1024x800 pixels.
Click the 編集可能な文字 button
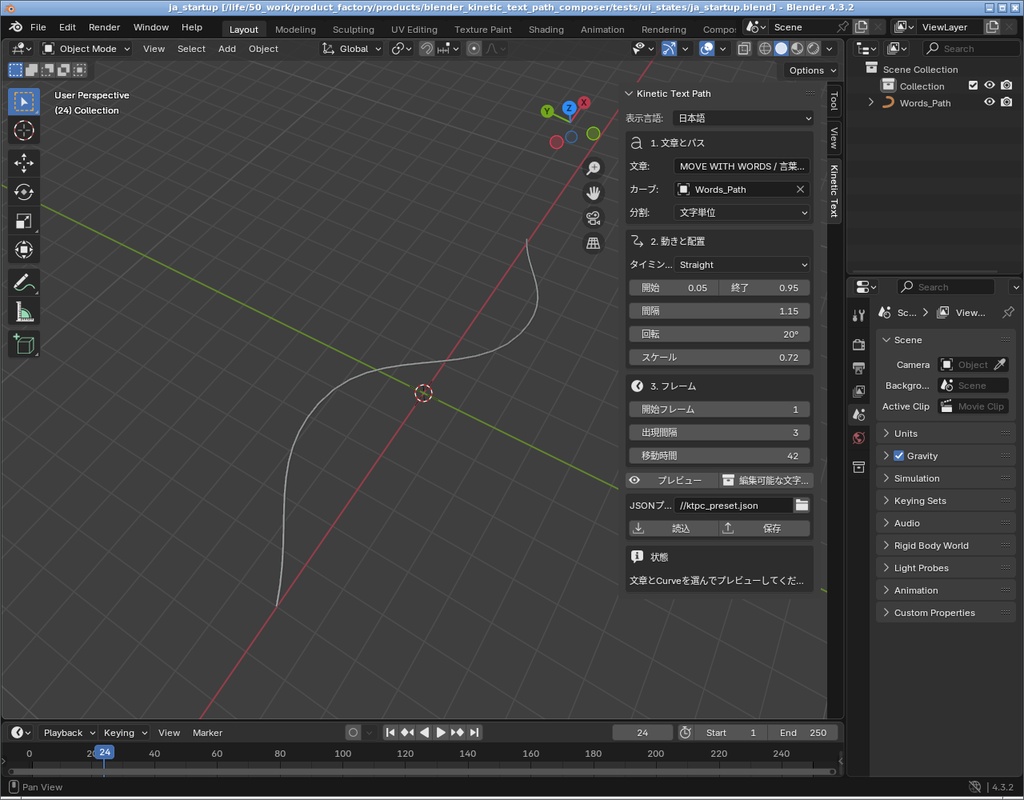tap(766, 481)
